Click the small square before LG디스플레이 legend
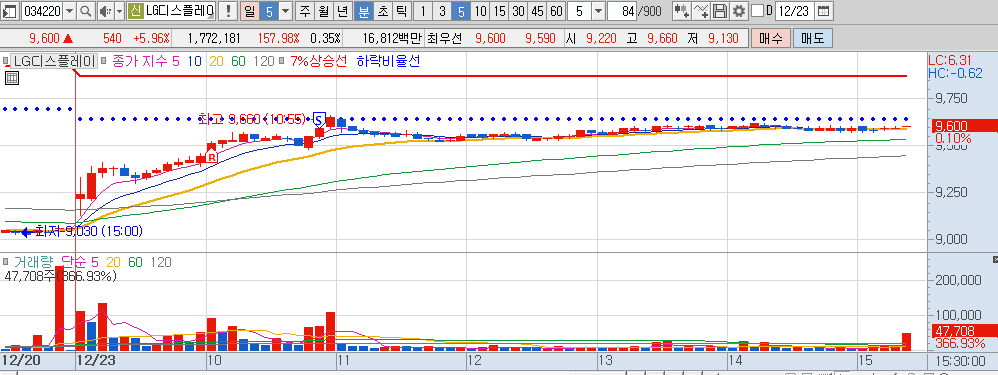 click(6, 61)
